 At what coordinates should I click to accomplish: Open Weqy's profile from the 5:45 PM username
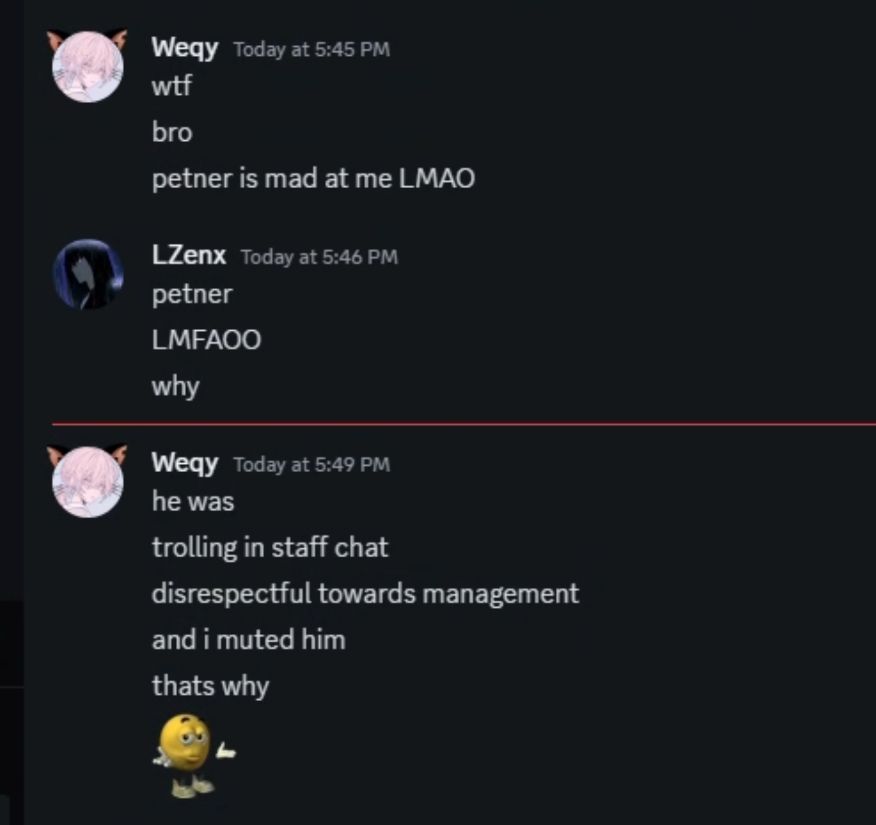184,48
